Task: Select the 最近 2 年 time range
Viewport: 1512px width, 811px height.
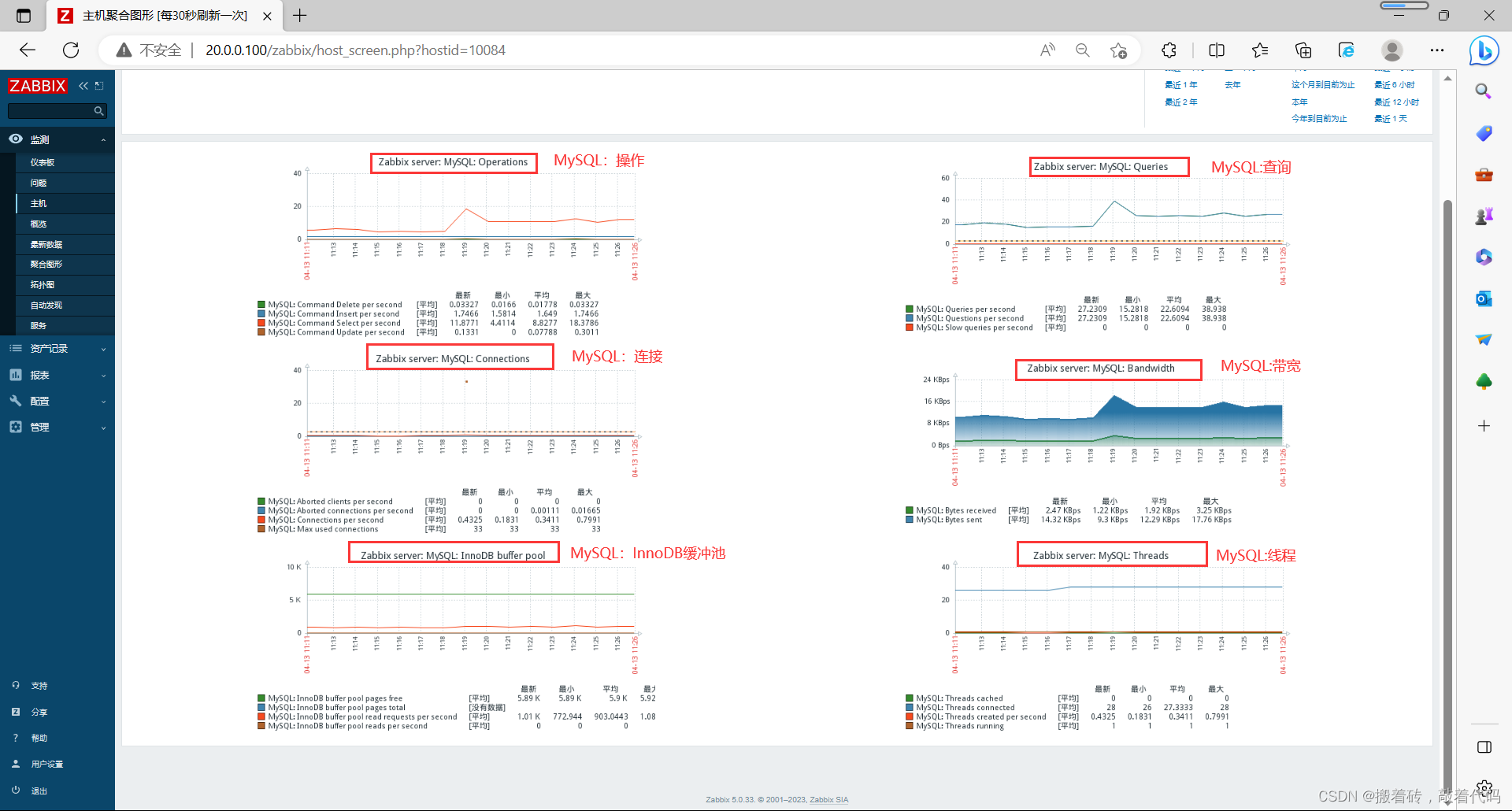Action: point(1181,102)
